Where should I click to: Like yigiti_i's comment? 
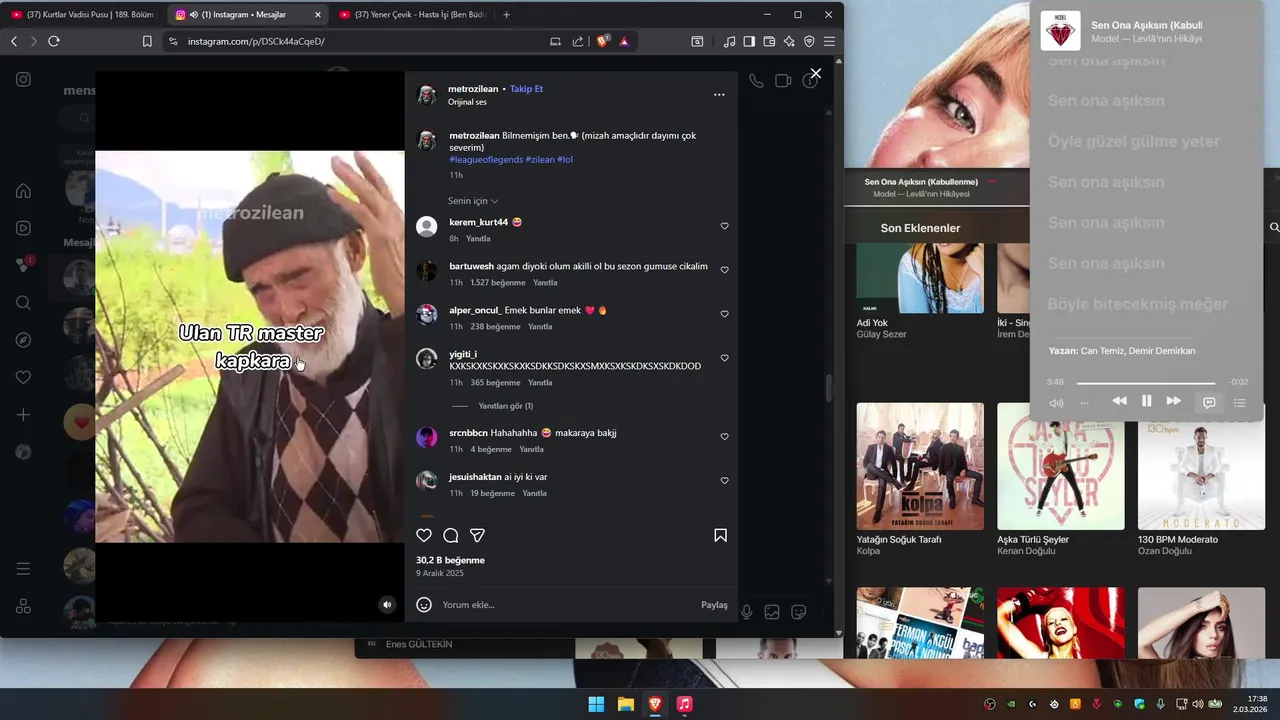coord(724,358)
